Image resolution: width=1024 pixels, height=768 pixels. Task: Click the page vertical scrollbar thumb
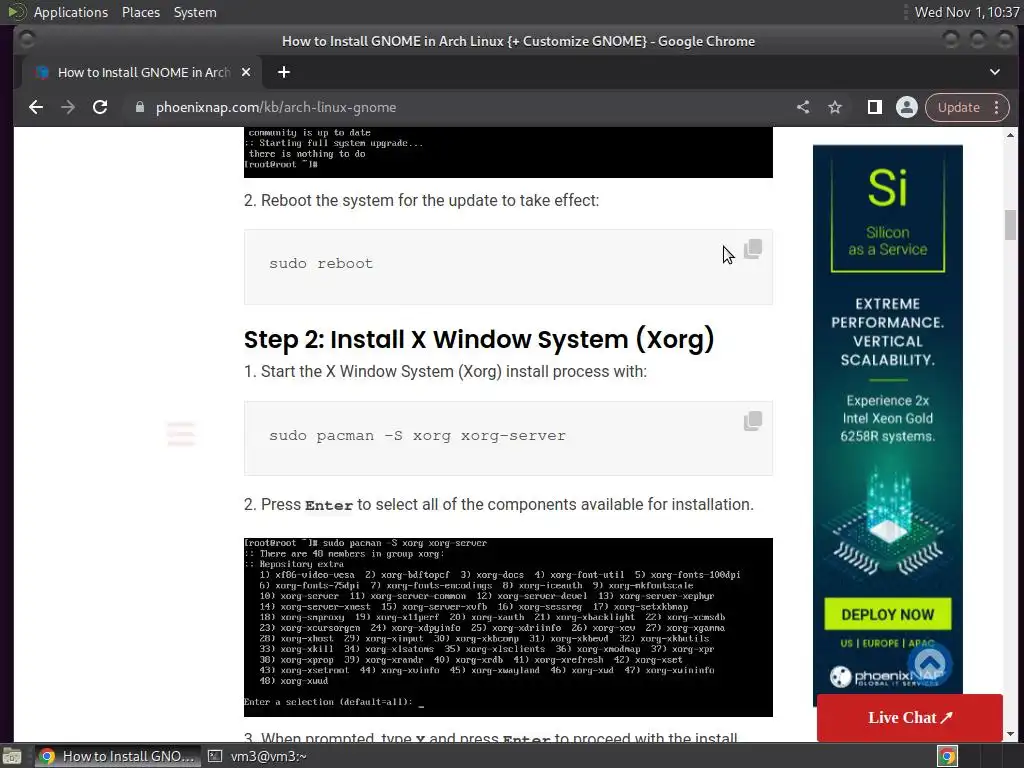[x=1010, y=225]
